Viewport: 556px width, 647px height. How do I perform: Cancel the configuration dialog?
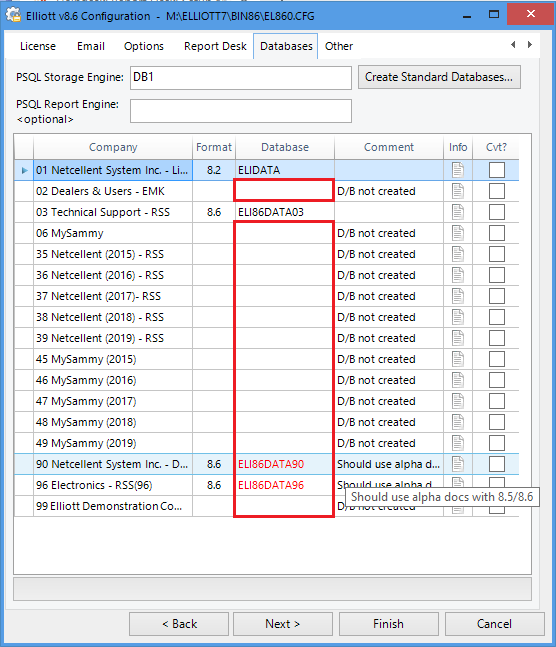pos(494,624)
